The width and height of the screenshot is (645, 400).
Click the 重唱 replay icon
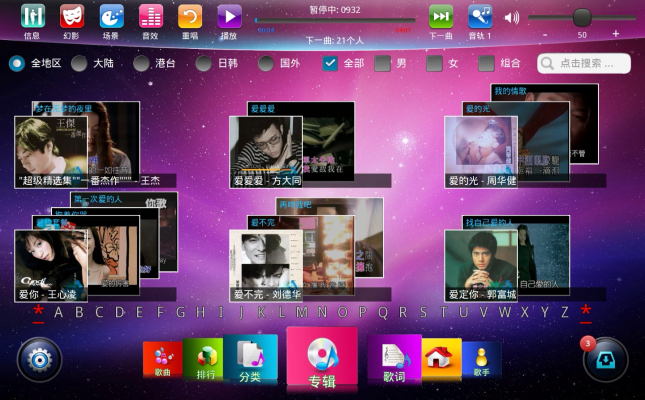tap(190, 16)
